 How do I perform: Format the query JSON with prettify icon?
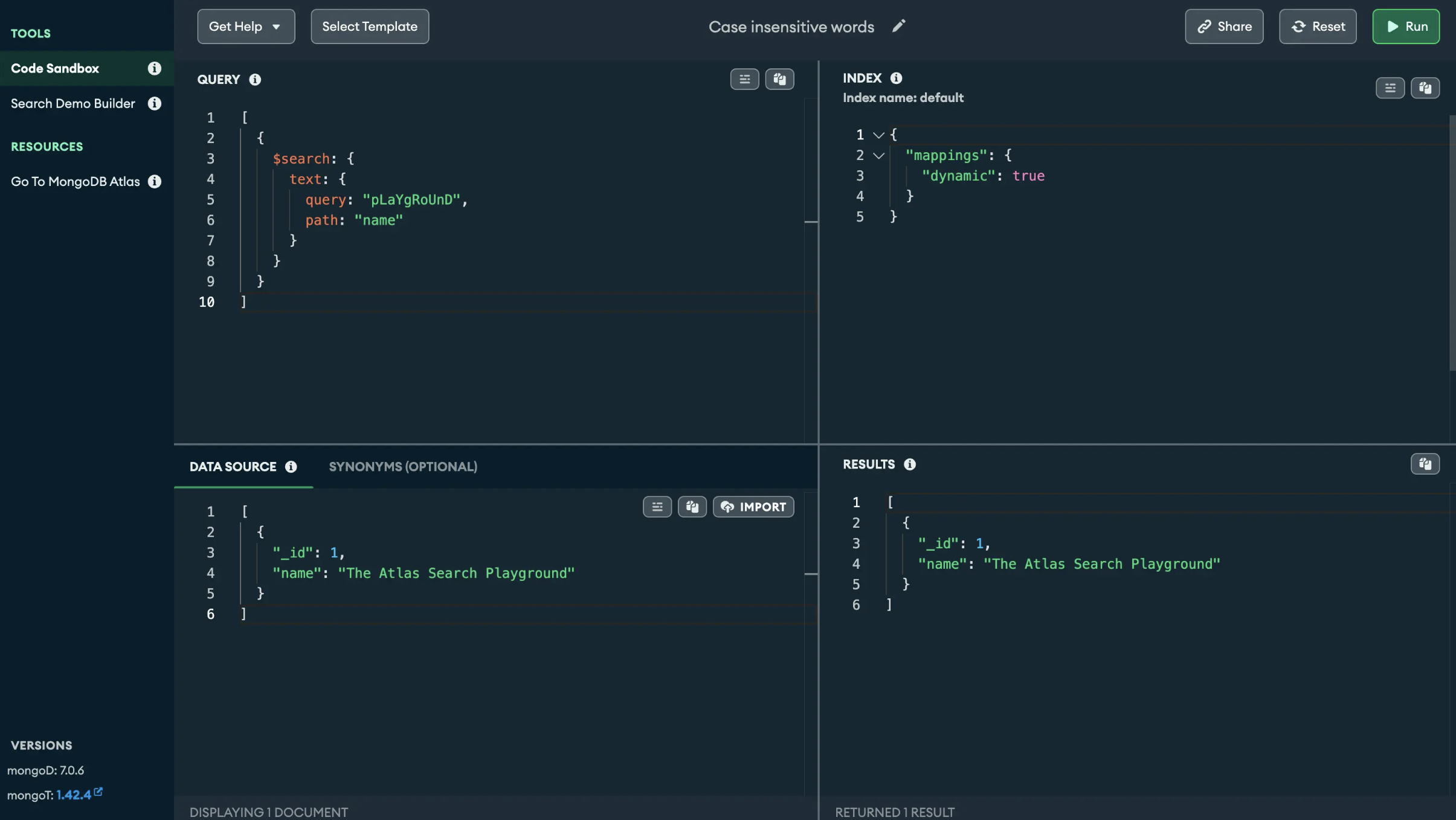744,79
